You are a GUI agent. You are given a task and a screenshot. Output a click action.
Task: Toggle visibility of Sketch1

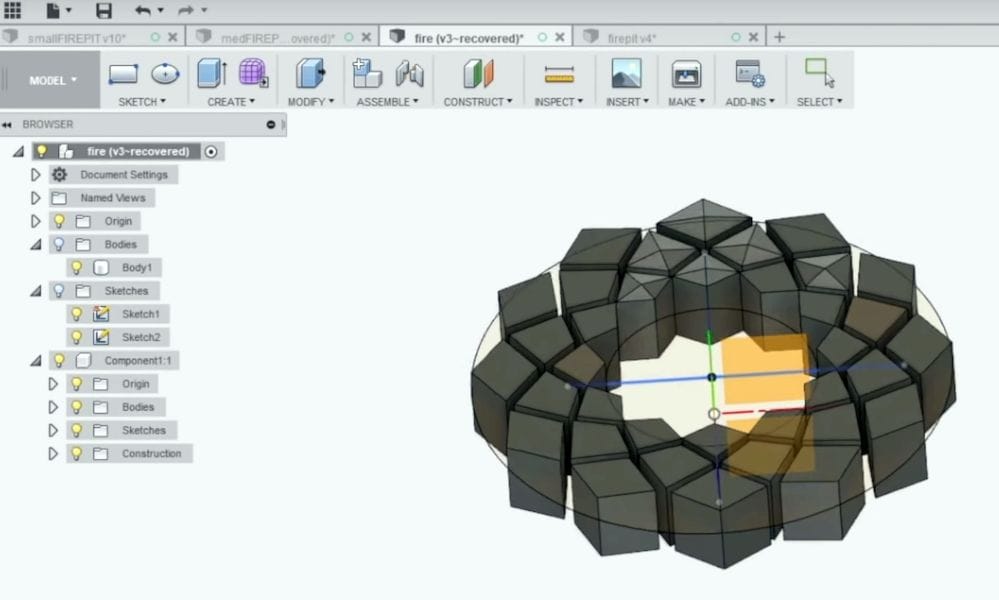tap(76, 314)
